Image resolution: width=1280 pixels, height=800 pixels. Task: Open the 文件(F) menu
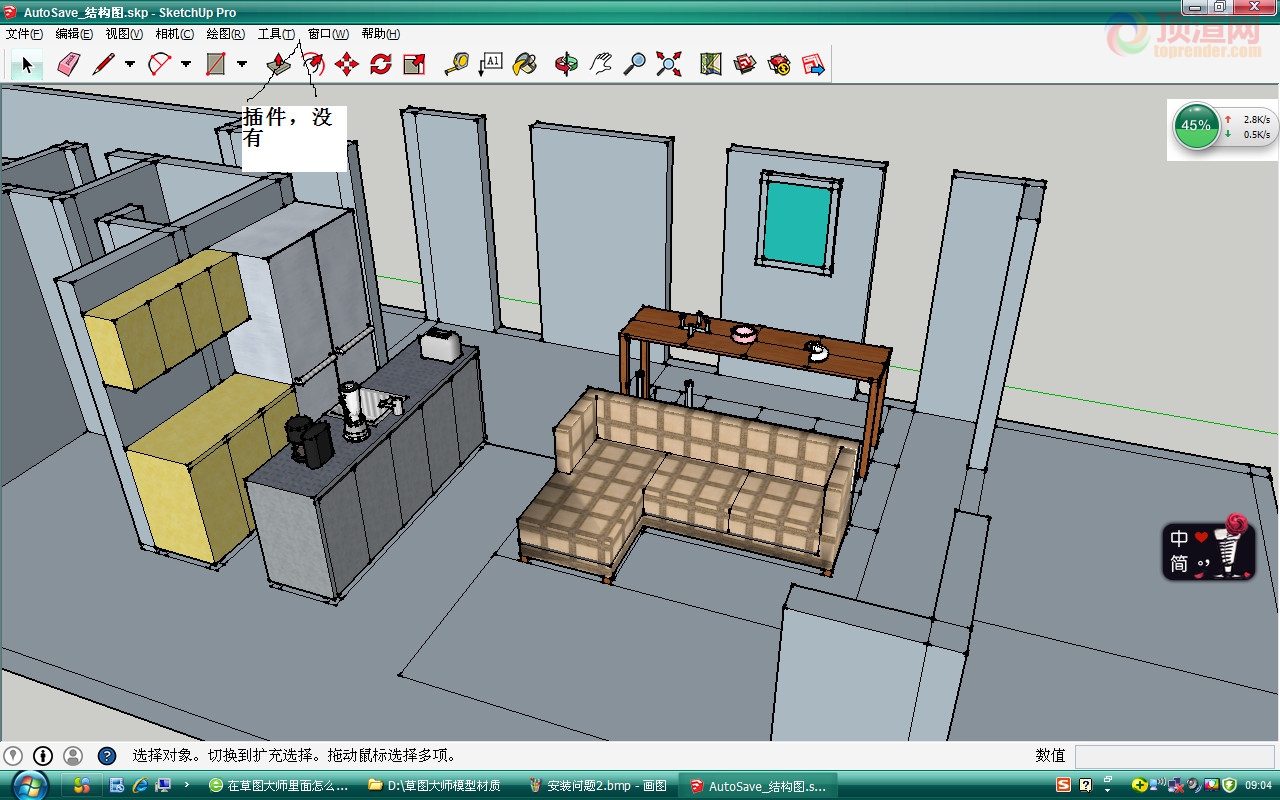tap(24, 34)
